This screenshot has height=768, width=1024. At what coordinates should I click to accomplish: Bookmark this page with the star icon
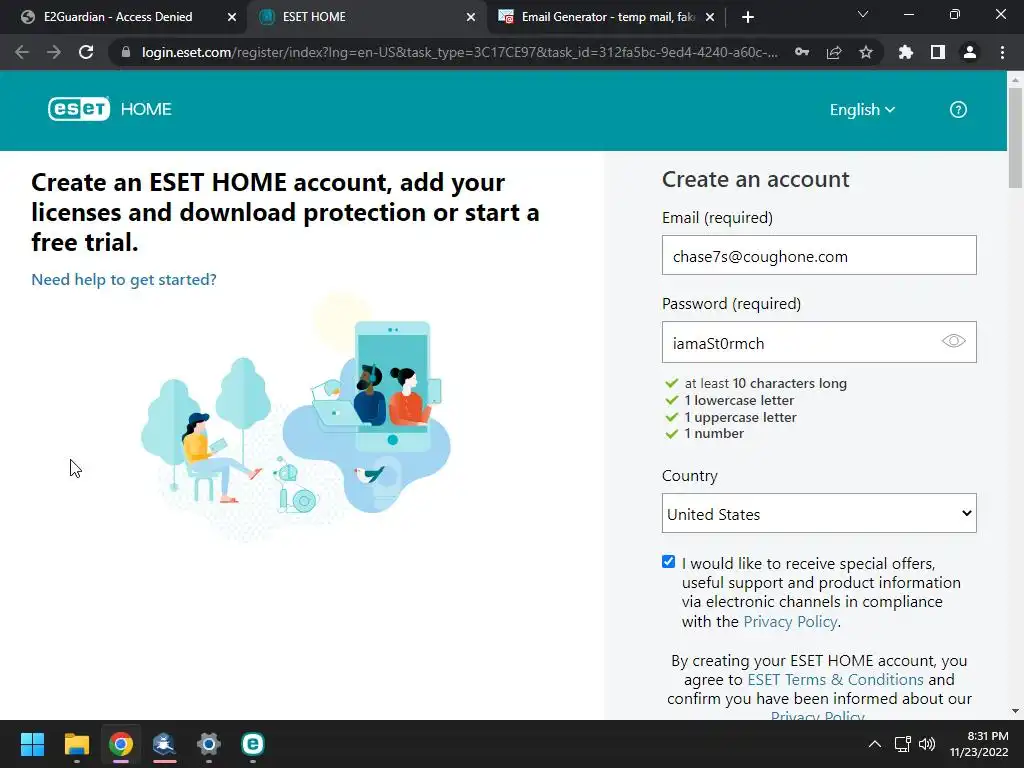coord(866,52)
